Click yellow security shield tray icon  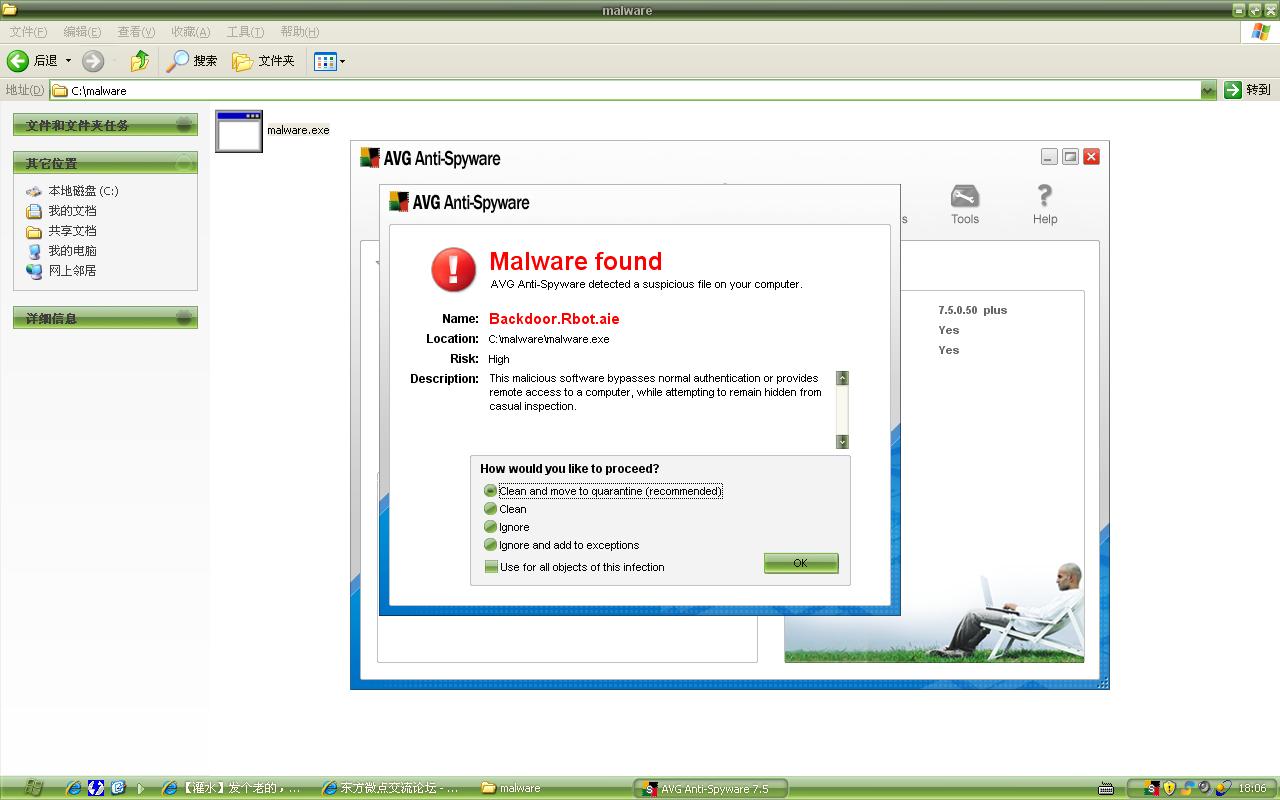coord(1169,788)
